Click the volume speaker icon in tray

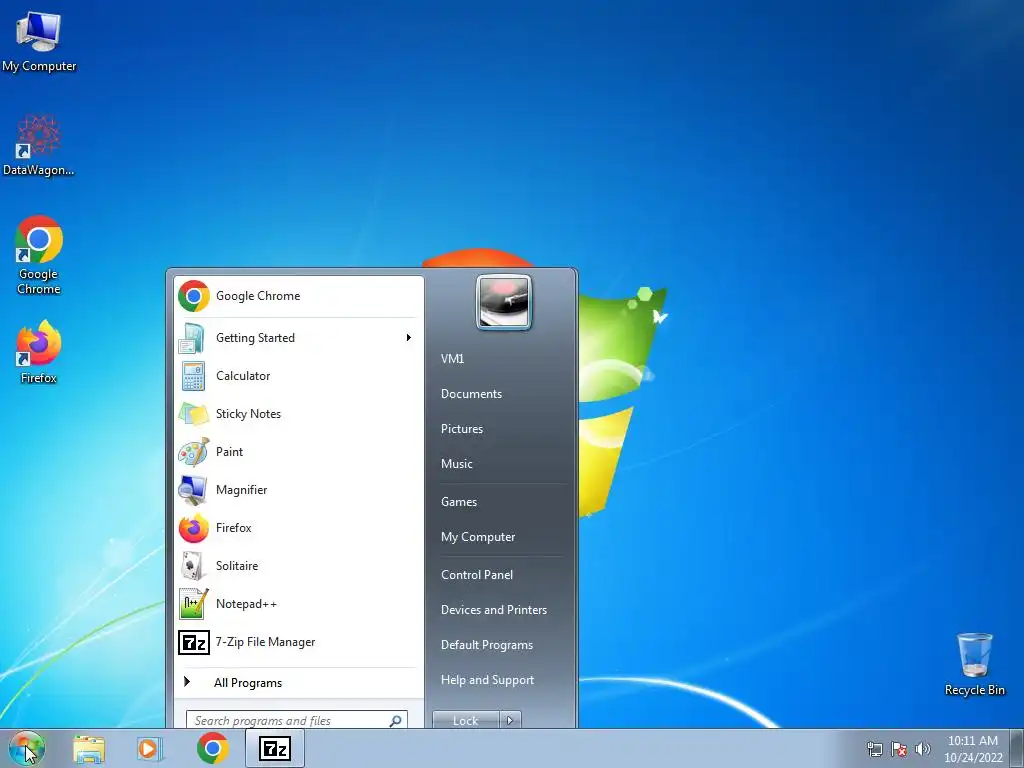[923, 749]
